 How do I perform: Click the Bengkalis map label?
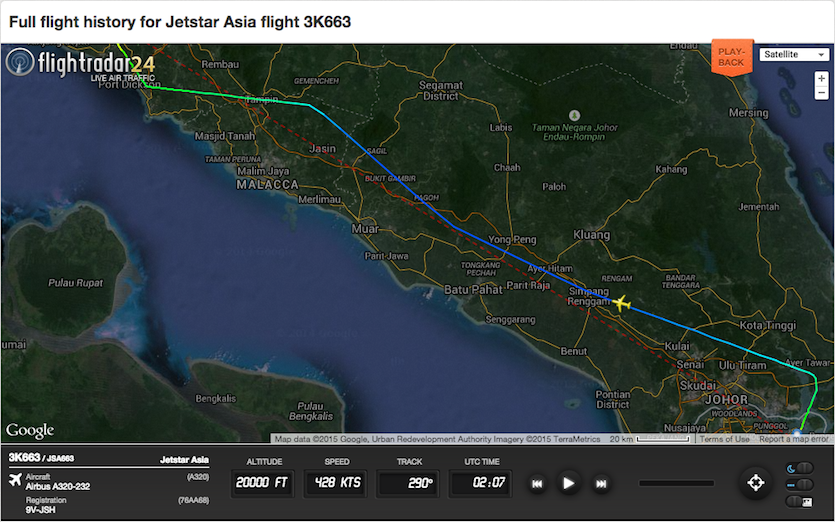click(215, 398)
